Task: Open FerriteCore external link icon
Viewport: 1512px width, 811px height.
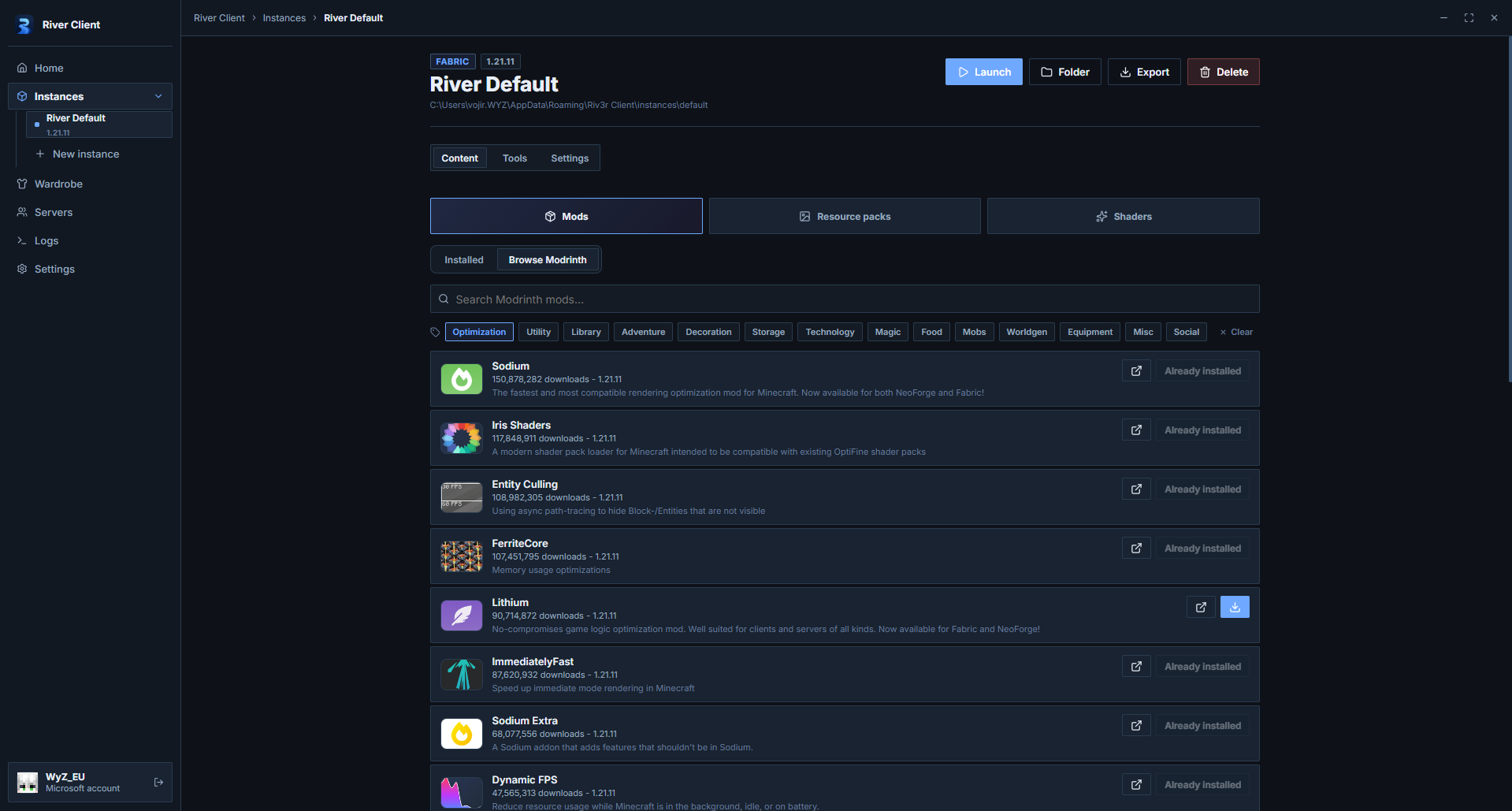Action: (1136, 548)
